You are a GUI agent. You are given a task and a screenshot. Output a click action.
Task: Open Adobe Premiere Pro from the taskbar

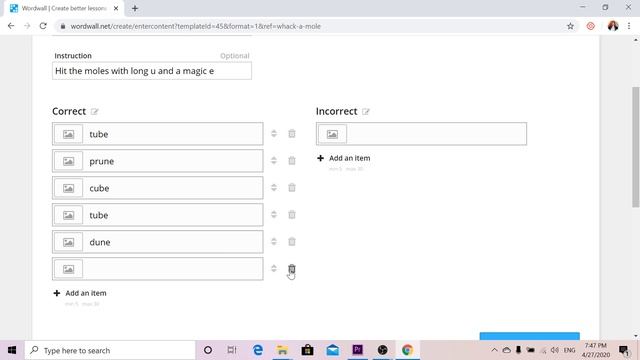358,350
